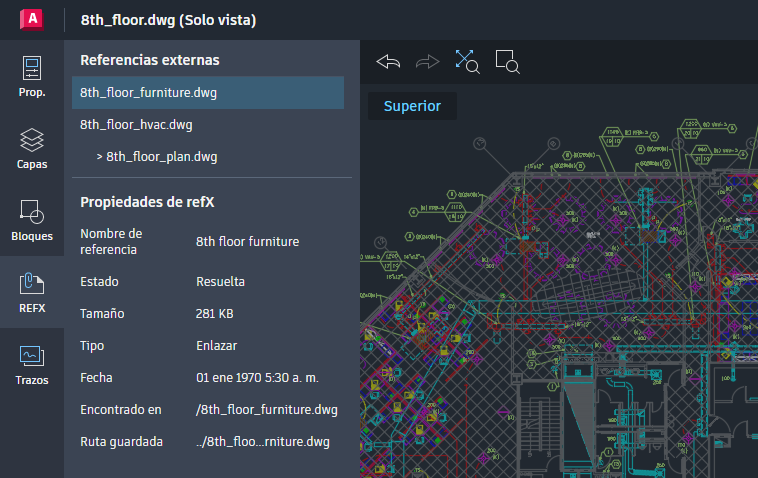
Task: Click the path '/8th_floor_furniture.dwg'
Action: (267, 410)
